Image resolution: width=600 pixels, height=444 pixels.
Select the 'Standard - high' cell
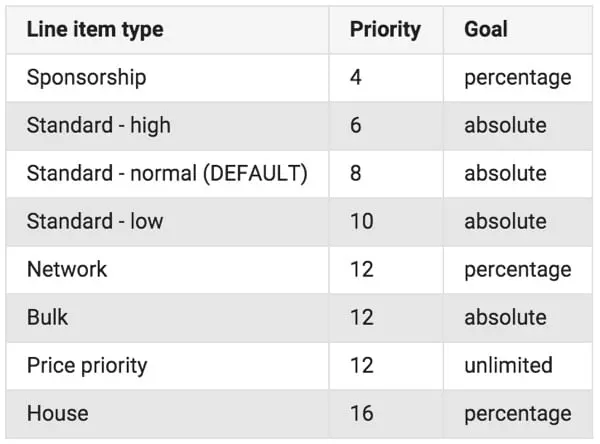(98, 125)
